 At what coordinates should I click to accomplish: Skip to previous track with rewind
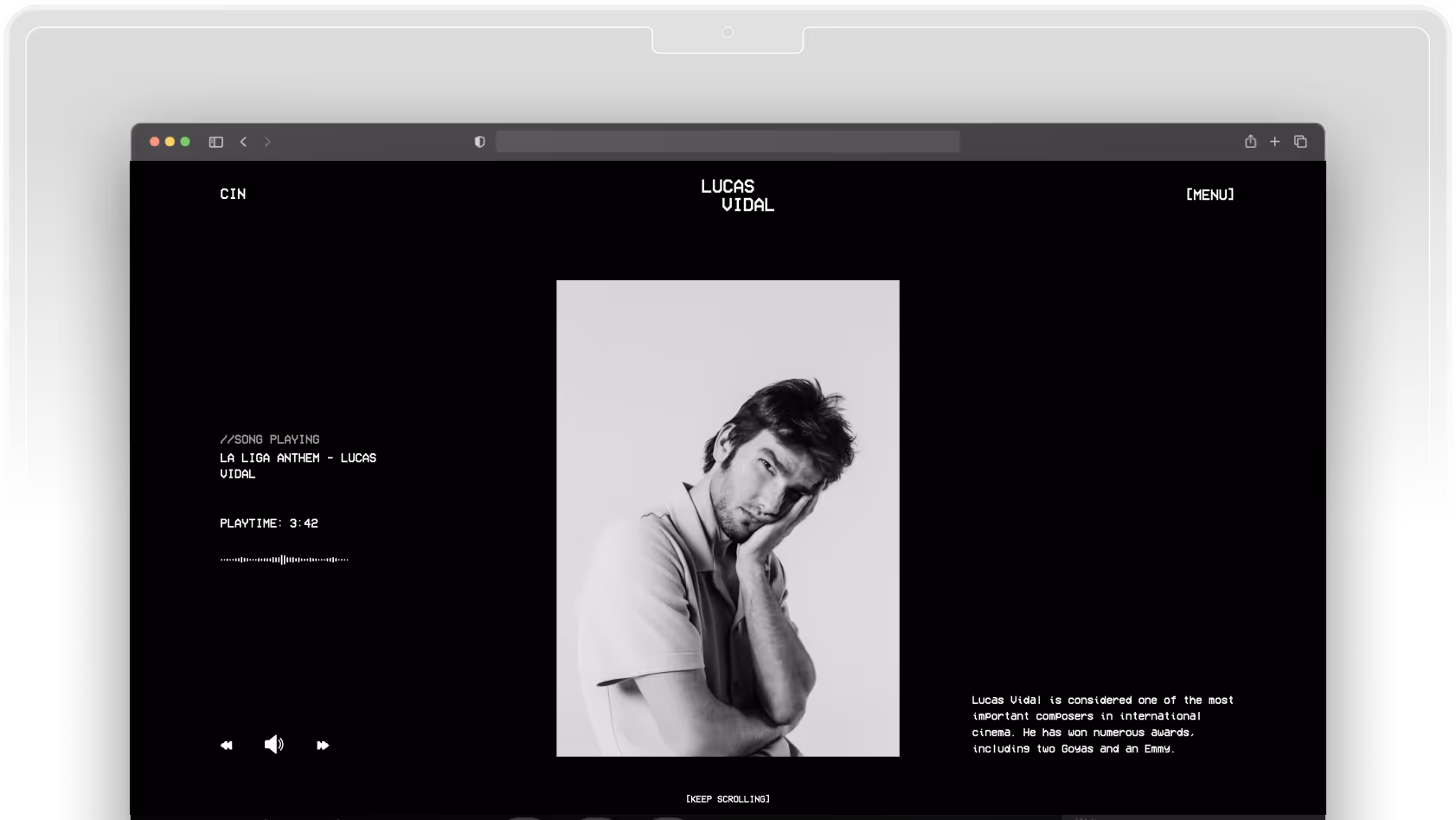(227, 745)
